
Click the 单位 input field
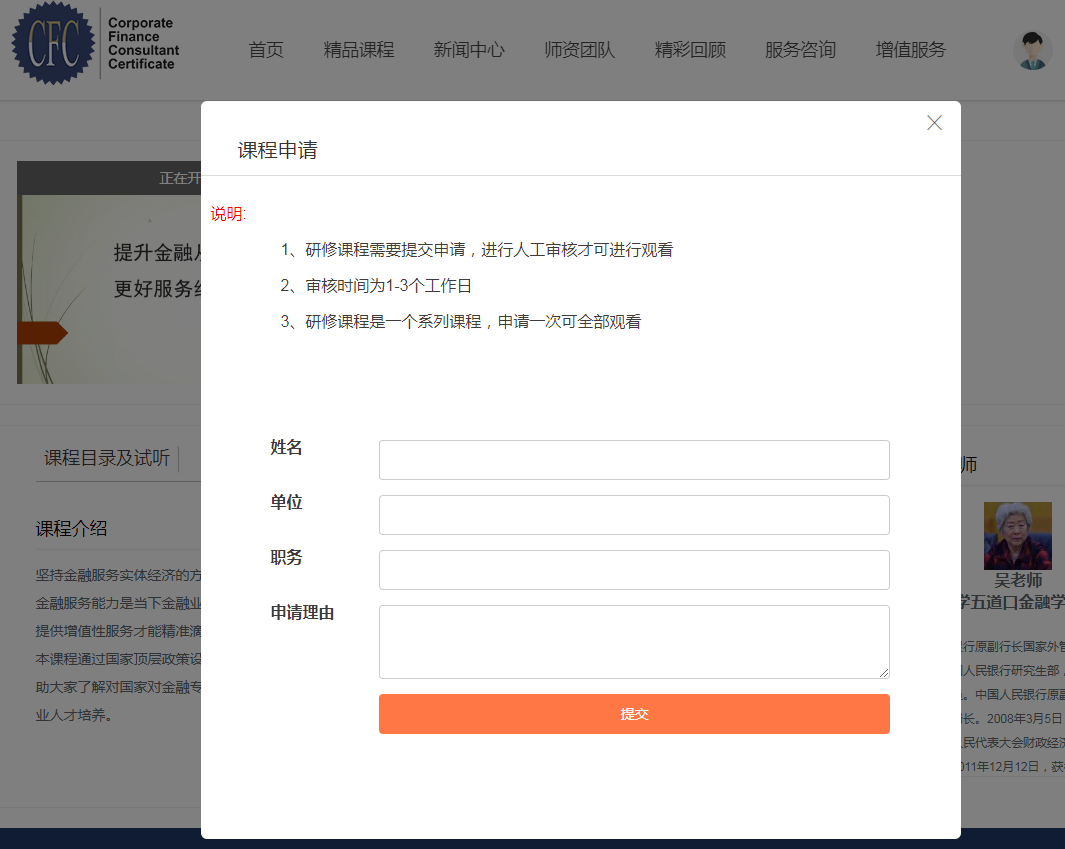pyautogui.click(x=634, y=515)
